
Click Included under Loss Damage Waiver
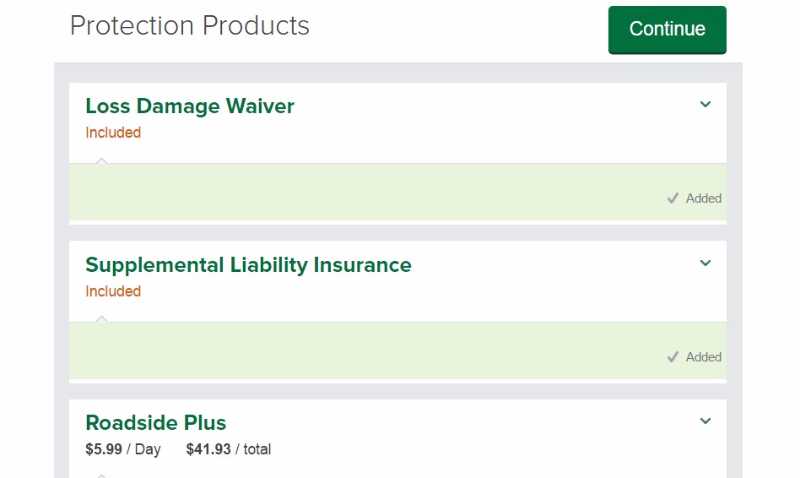coord(113,133)
